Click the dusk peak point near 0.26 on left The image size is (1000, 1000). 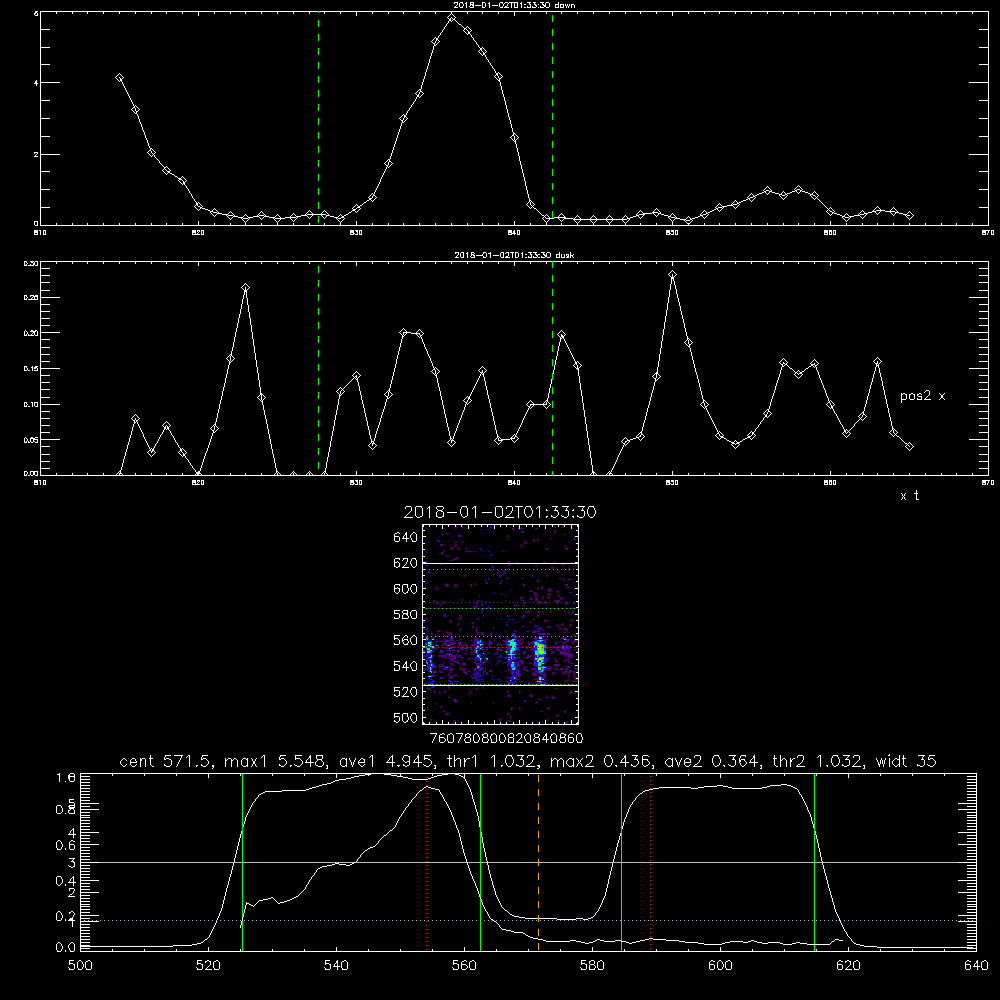246,288
